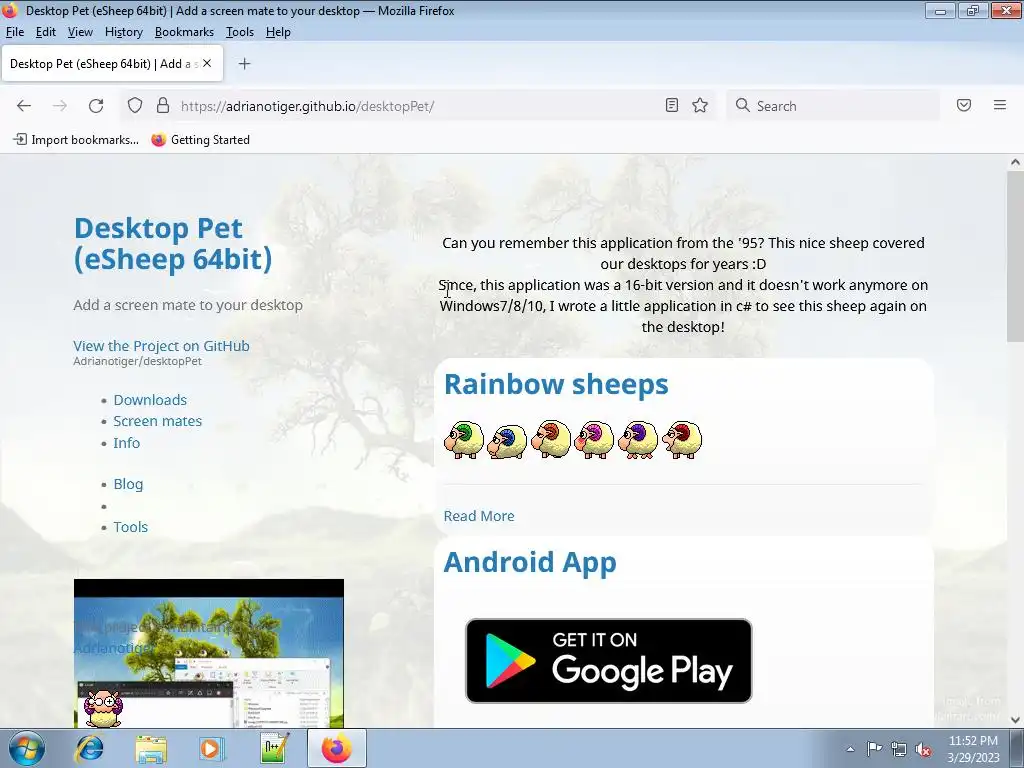Open the Edit menu
Image resolution: width=1024 pixels, height=768 pixels.
[46, 32]
